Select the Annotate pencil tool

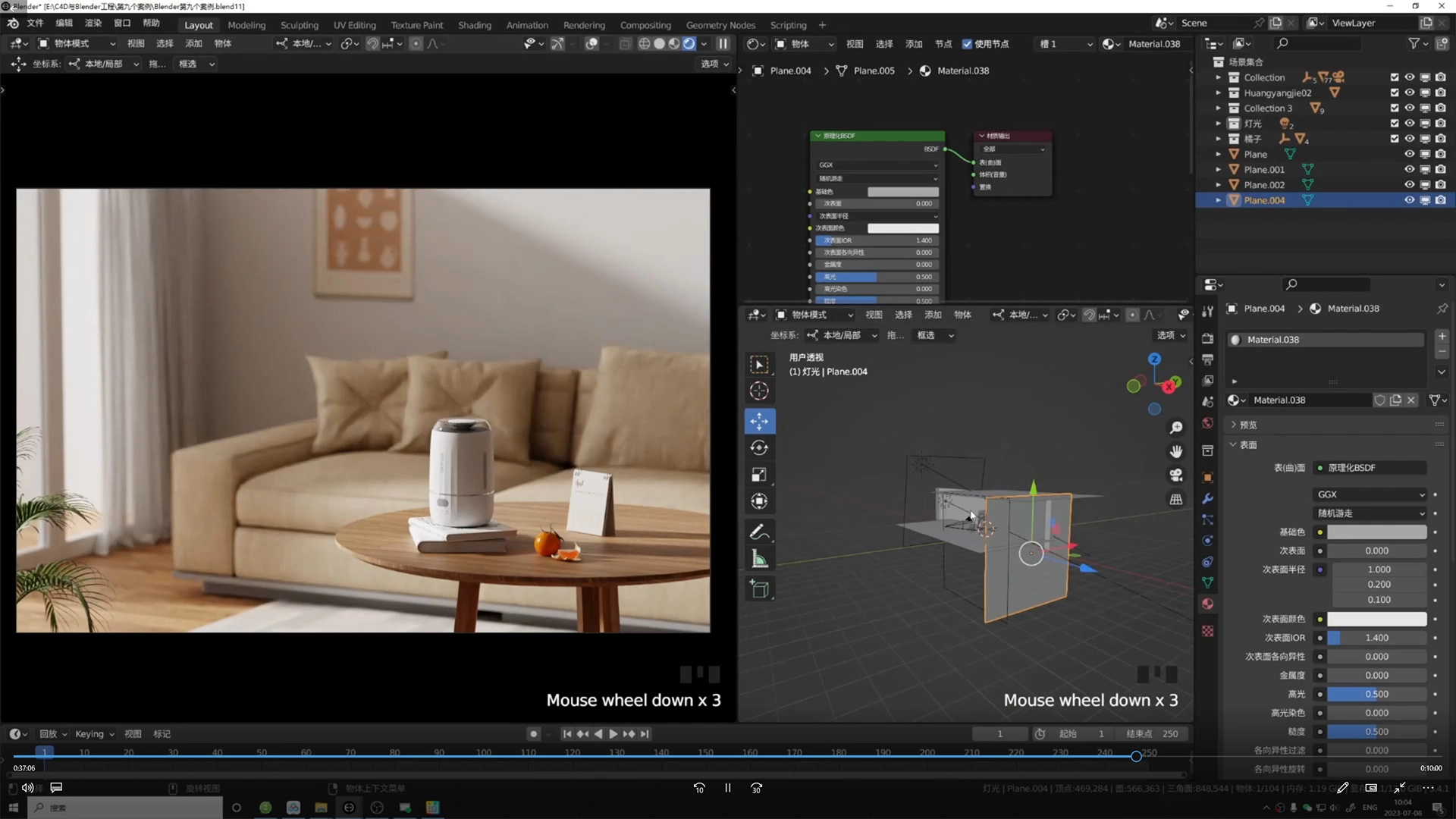coord(759,532)
